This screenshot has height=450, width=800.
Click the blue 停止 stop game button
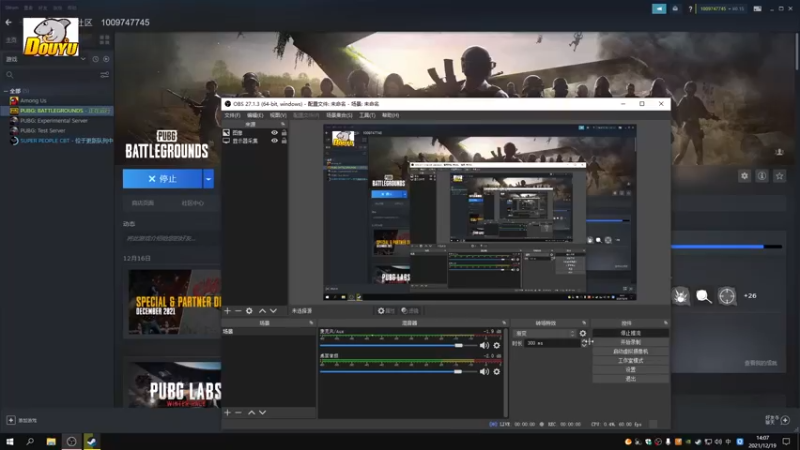pos(162,179)
